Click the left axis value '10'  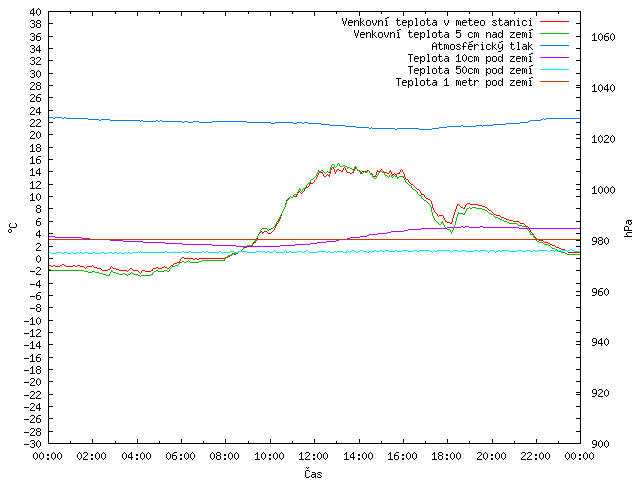[x=36, y=197]
